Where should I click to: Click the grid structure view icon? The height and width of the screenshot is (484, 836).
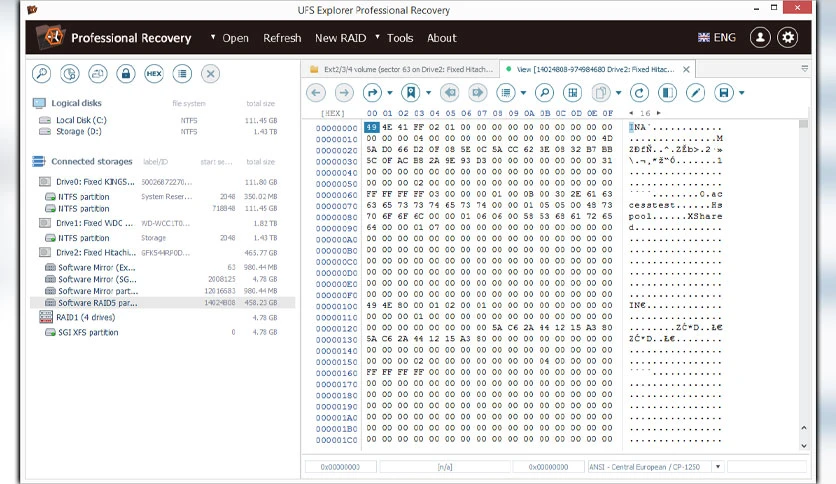click(x=573, y=93)
